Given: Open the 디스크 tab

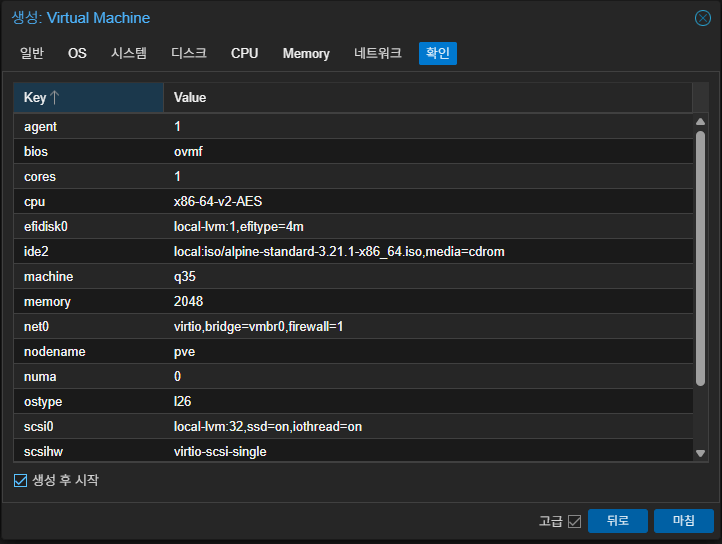Looking at the screenshot, I should point(189,53).
